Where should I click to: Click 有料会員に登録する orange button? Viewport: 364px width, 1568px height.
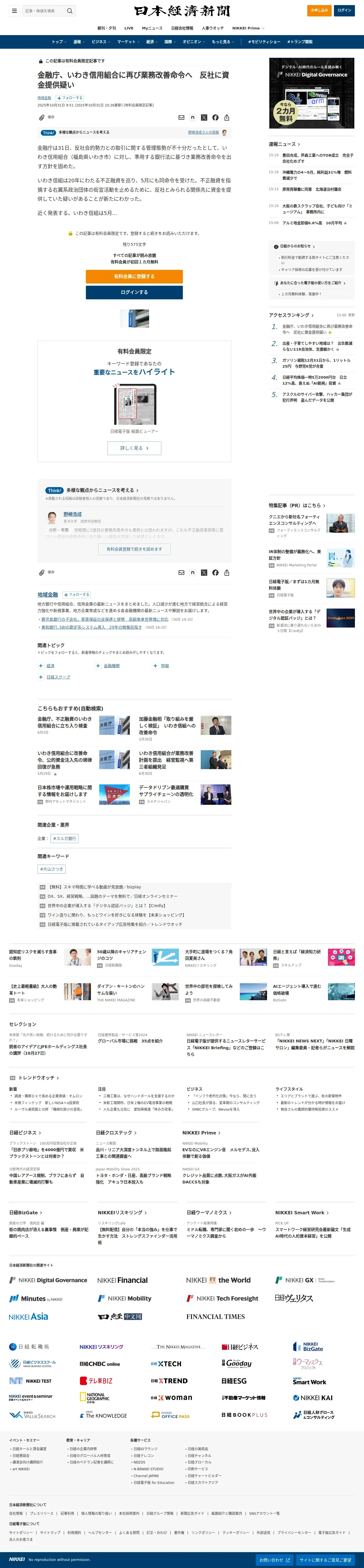pyautogui.click(x=134, y=276)
